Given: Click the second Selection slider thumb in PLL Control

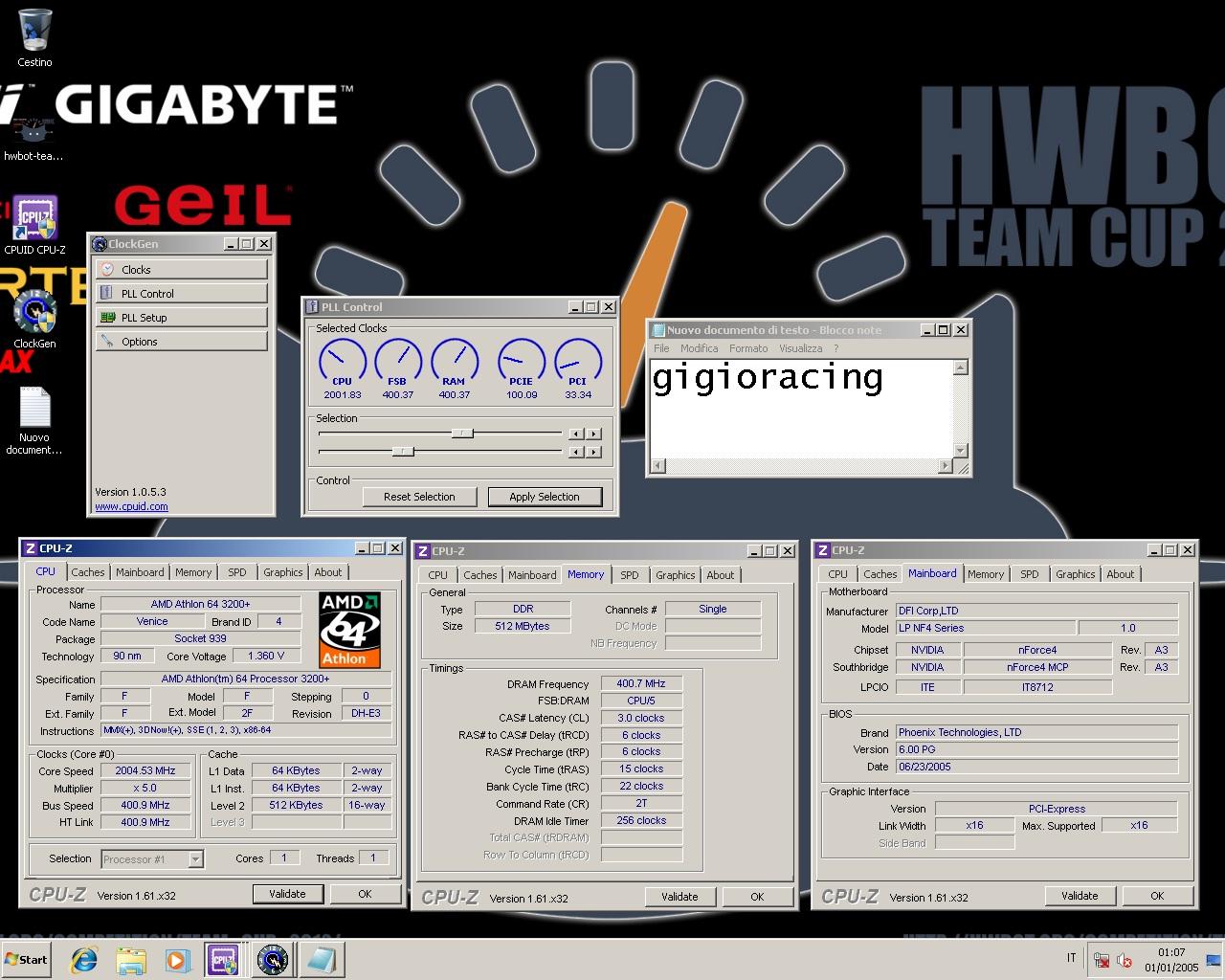Looking at the screenshot, I should [x=403, y=451].
